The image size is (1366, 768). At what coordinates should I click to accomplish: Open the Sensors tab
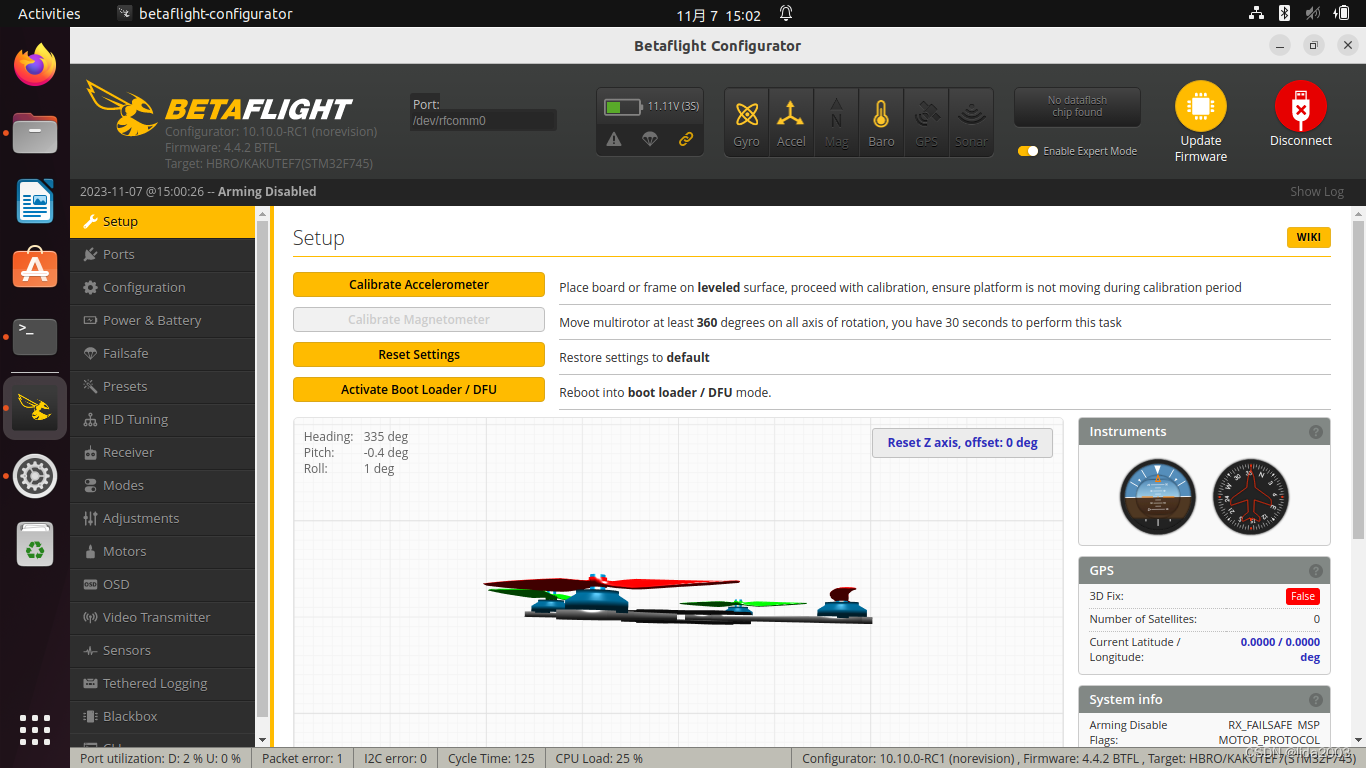pos(162,651)
